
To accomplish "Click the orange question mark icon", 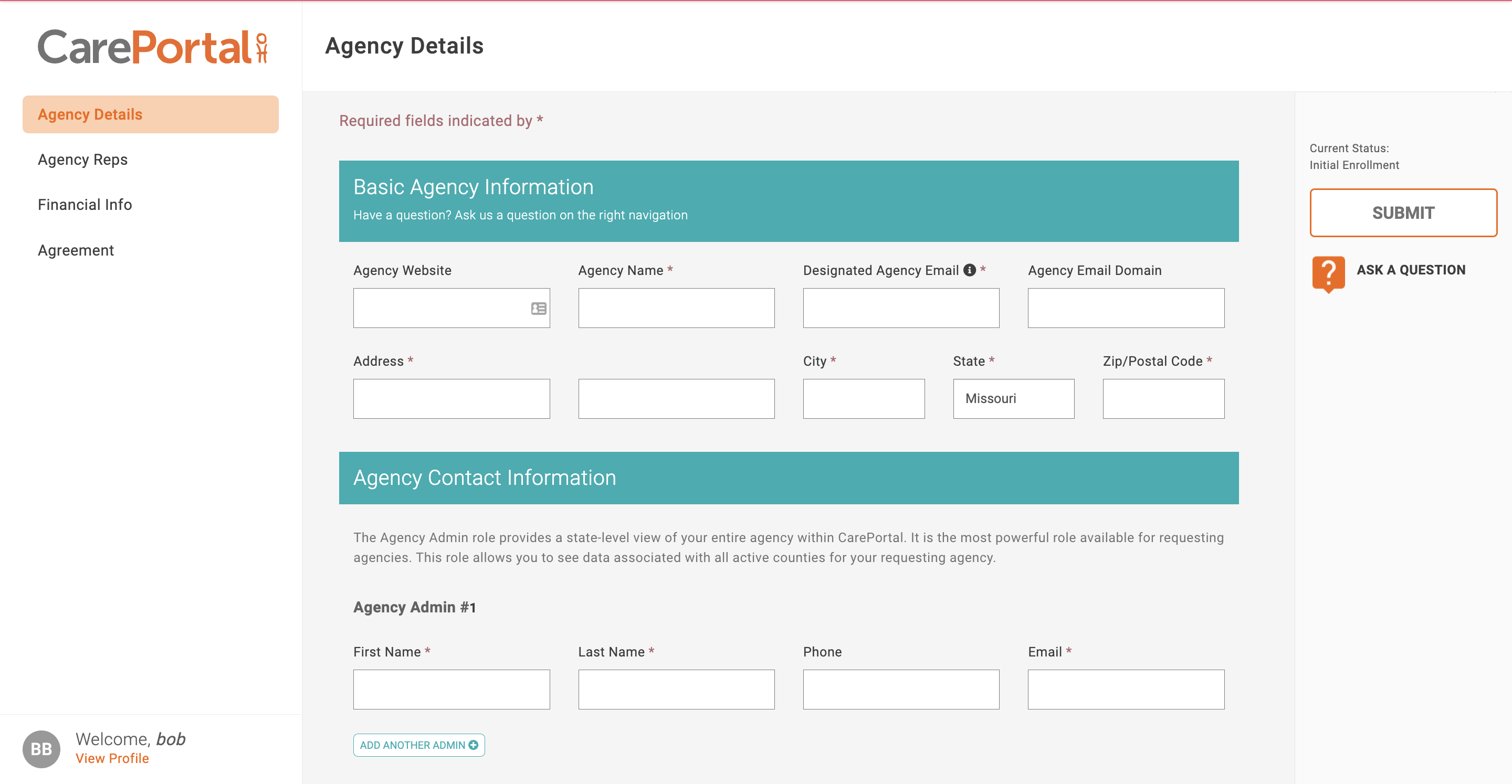I will pyautogui.click(x=1328, y=273).
